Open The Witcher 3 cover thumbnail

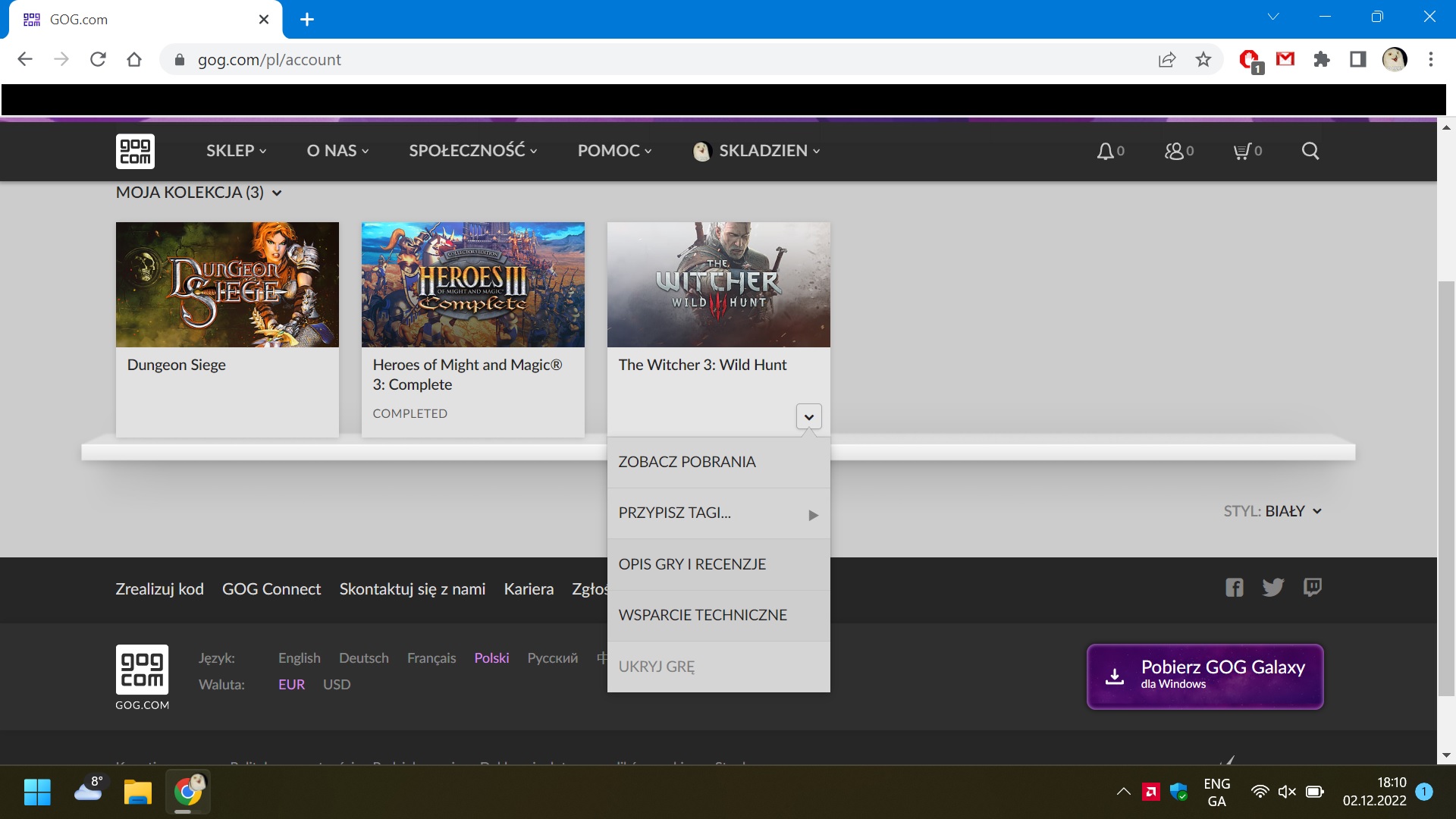[x=719, y=284]
